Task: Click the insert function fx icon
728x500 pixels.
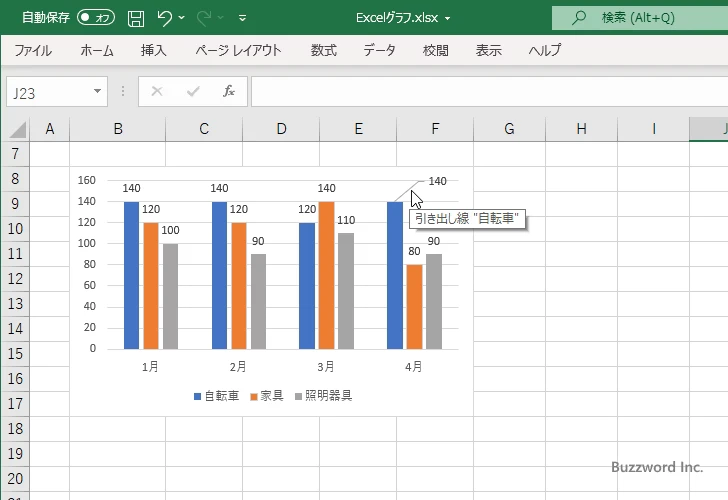Action: [x=228, y=91]
